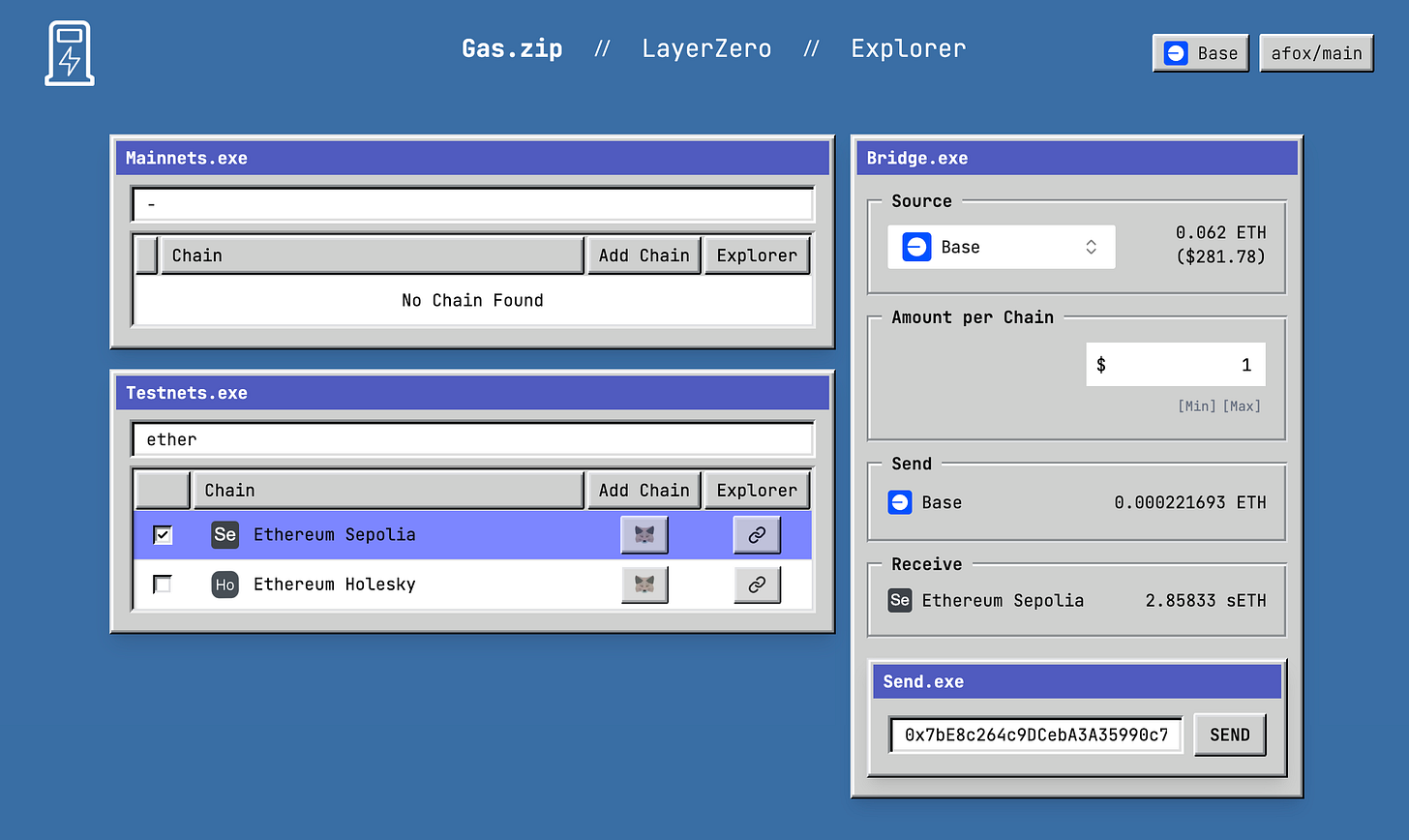The height and width of the screenshot is (840, 1409).
Task: Click the Mainnets.exe title bar
Action: coord(472,158)
